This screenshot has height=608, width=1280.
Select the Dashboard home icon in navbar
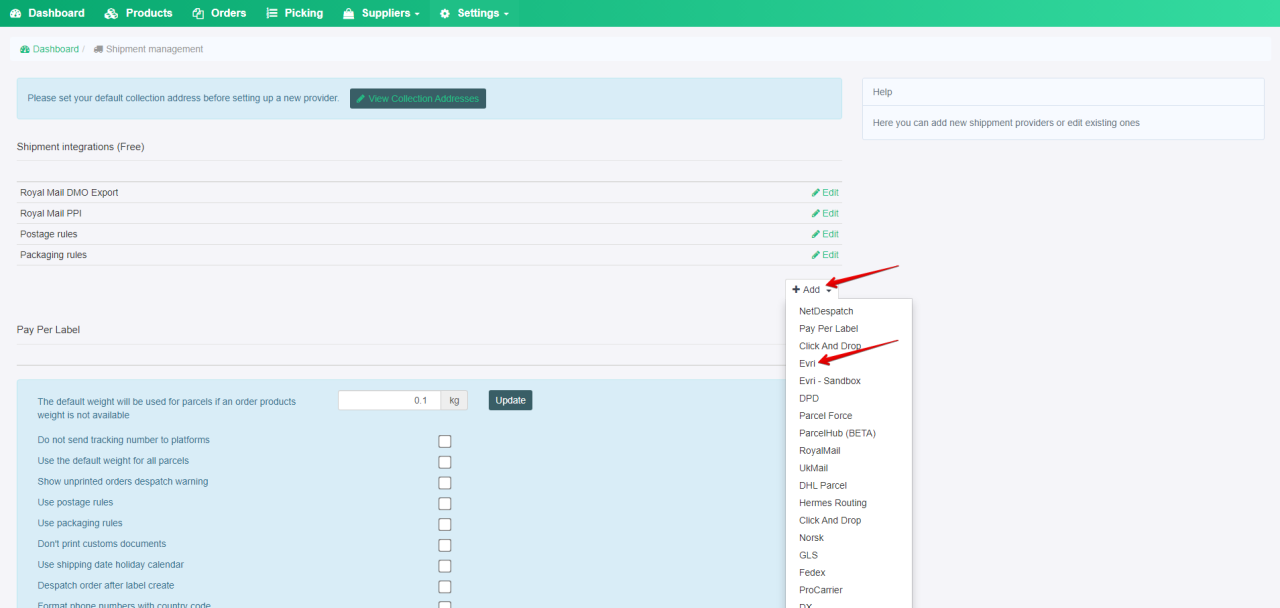pos(14,13)
